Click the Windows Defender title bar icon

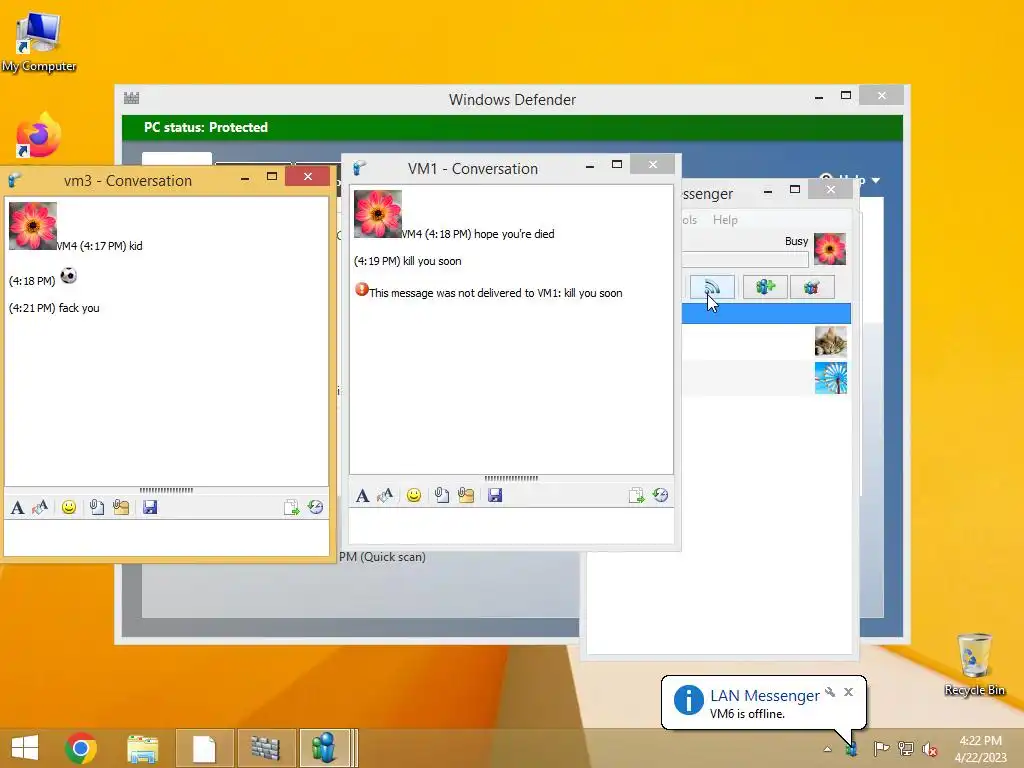click(x=132, y=99)
